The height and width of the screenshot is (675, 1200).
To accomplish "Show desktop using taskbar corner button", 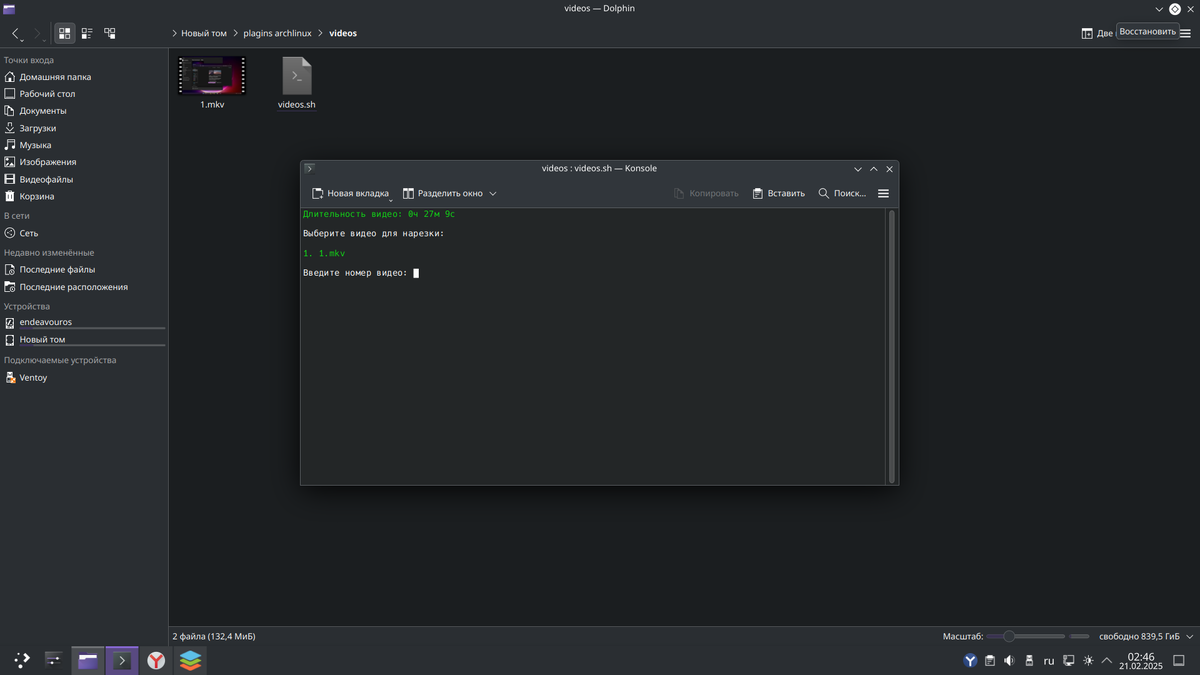I will 1179,661.
